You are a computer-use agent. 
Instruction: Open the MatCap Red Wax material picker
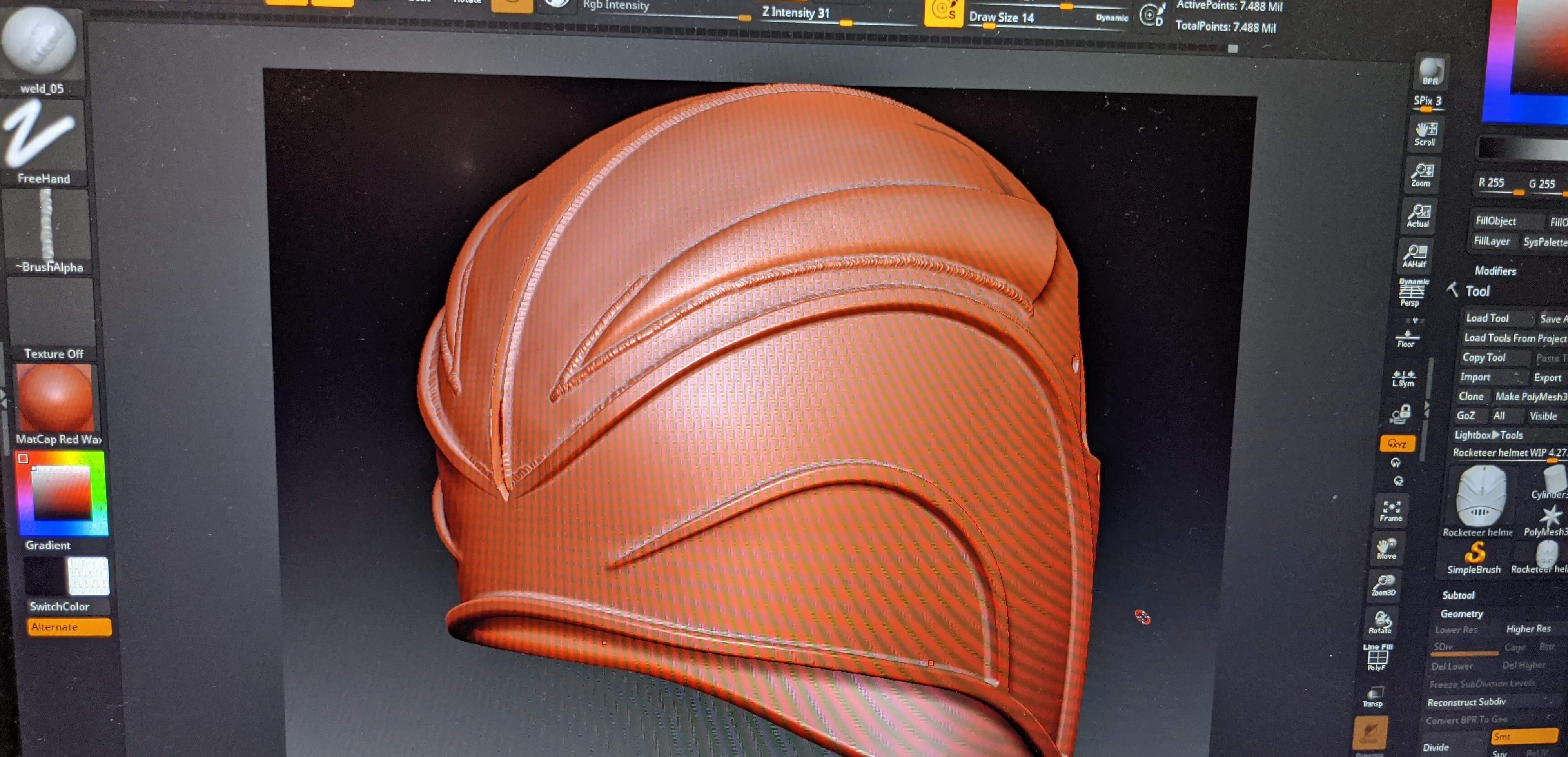click(x=56, y=405)
